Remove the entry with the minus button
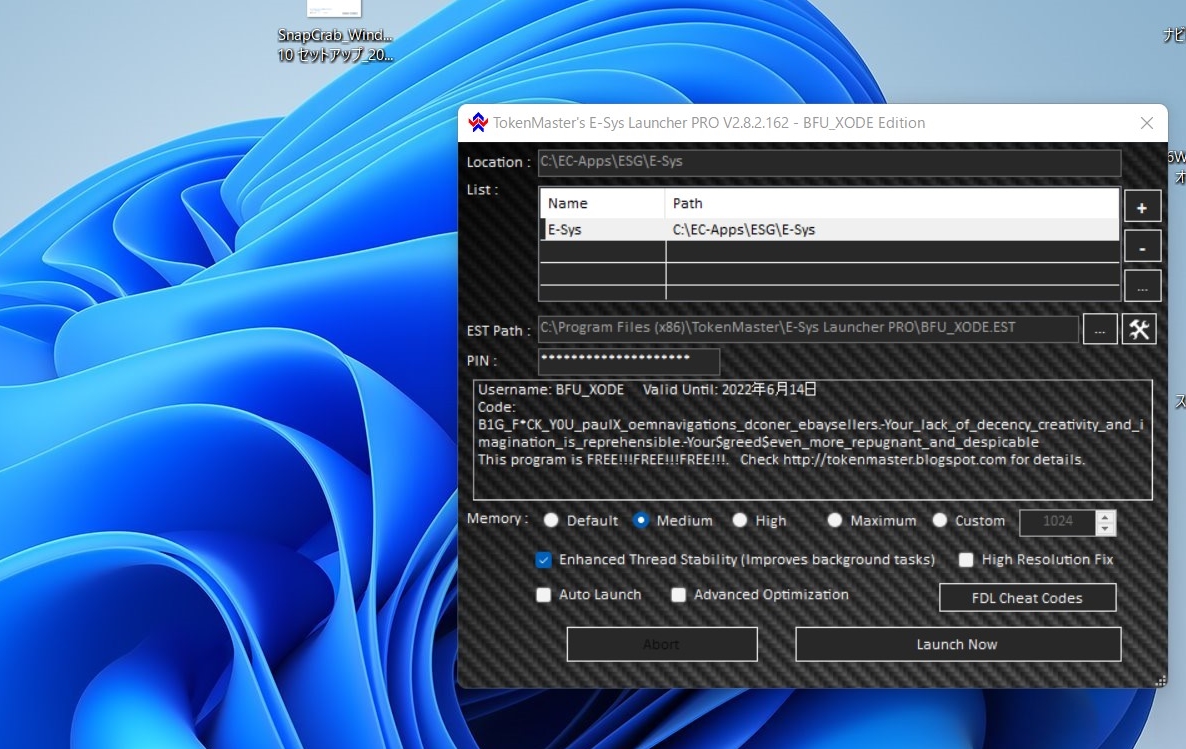Screen dimensions: 1186x749 [1142, 247]
